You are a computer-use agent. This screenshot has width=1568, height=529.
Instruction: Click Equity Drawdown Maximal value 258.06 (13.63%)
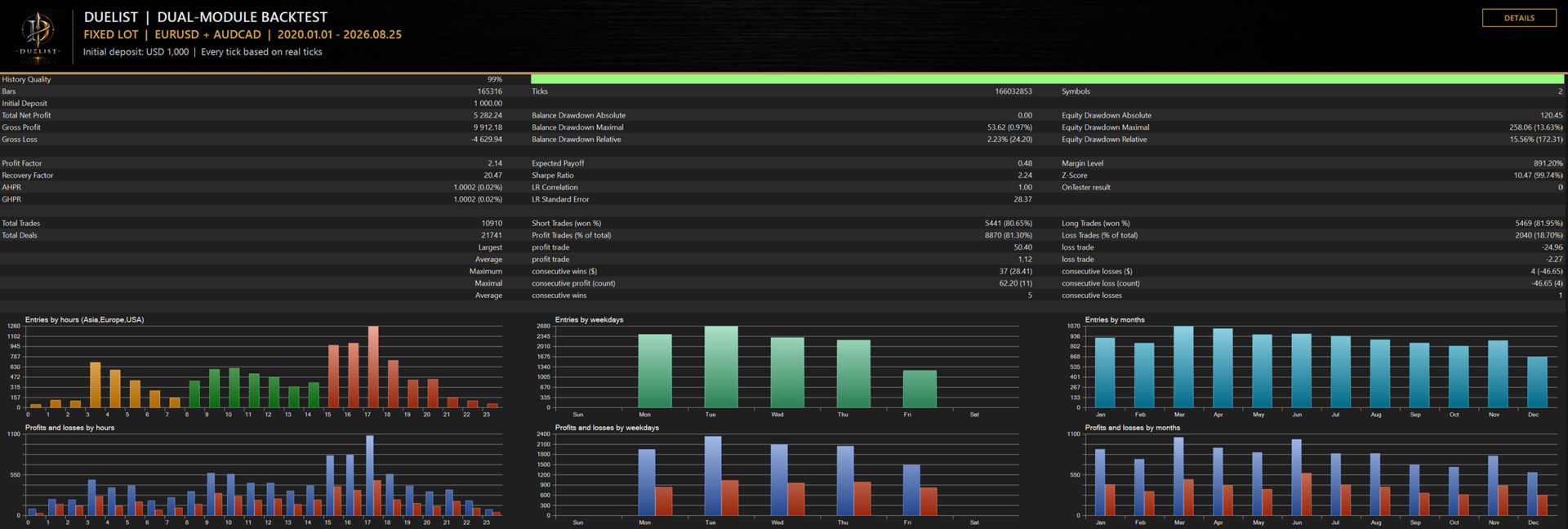(1536, 127)
